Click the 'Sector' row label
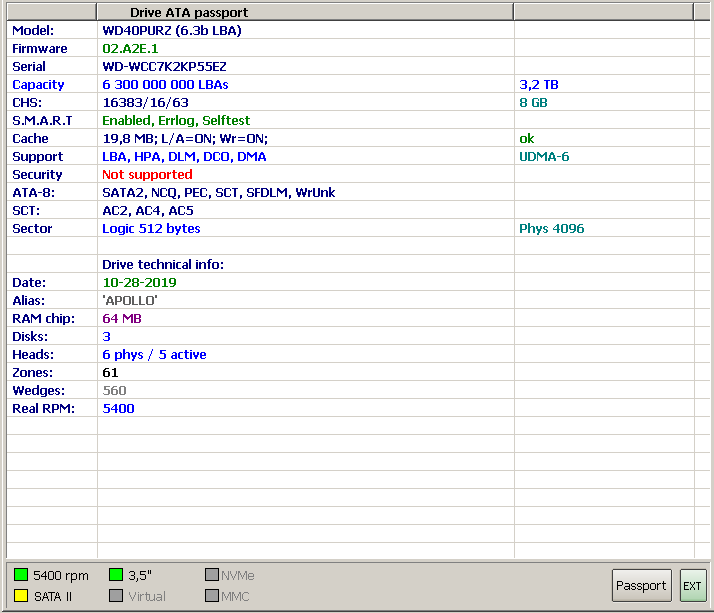The height and width of the screenshot is (613, 714). click(x=32, y=229)
